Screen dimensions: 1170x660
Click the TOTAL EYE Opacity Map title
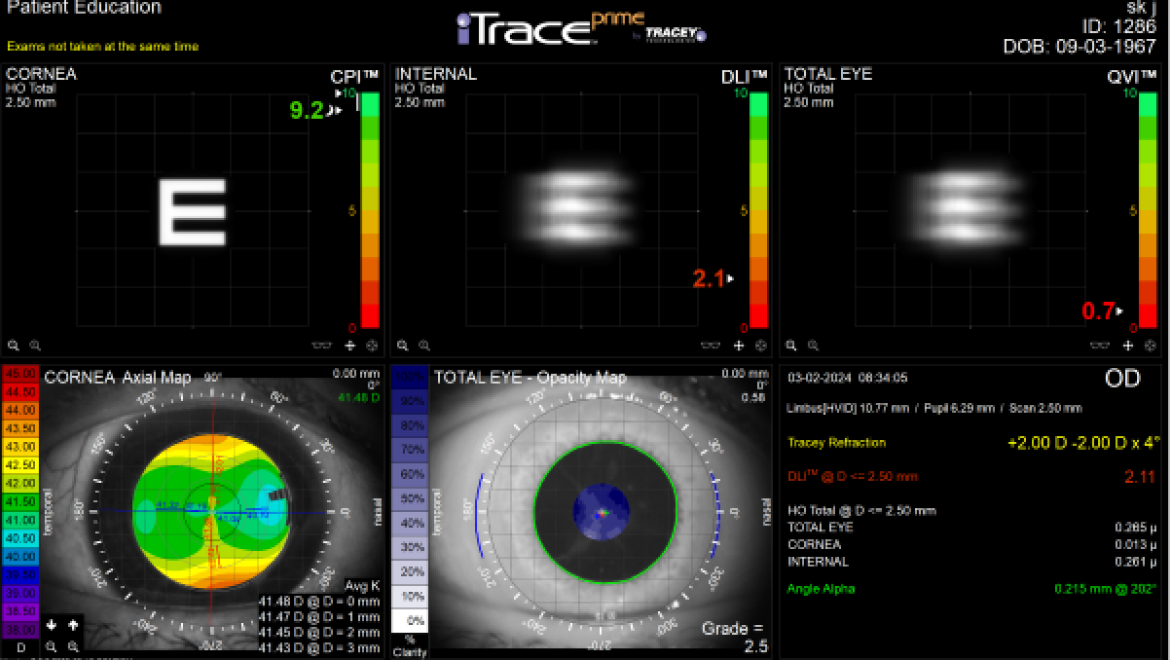529,377
